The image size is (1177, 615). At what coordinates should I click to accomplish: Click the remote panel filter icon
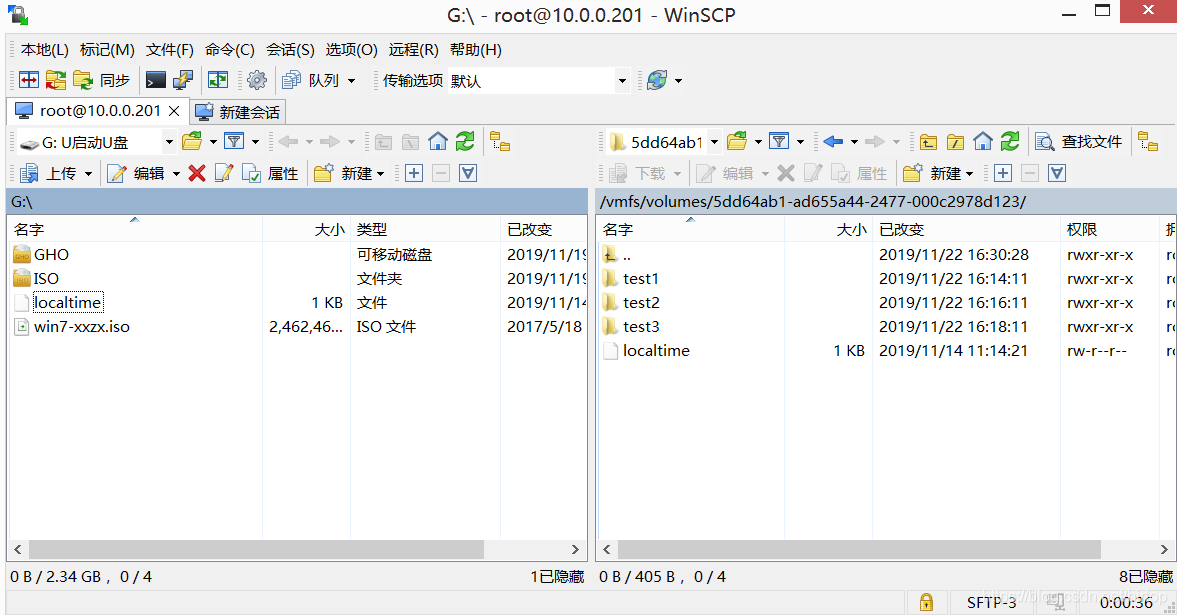coord(779,141)
